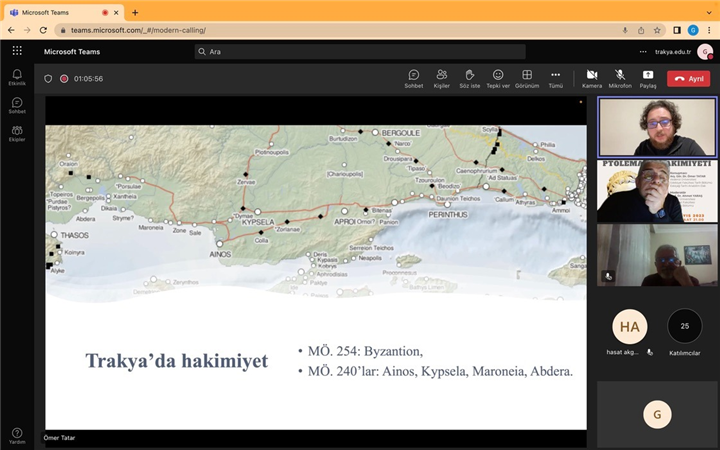Click the Ara search field
Image resolution: width=720 pixels, height=450 pixels.
(360, 51)
